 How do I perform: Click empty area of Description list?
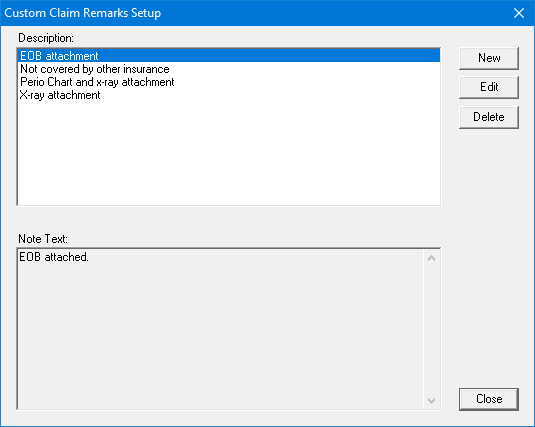(x=229, y=154)
